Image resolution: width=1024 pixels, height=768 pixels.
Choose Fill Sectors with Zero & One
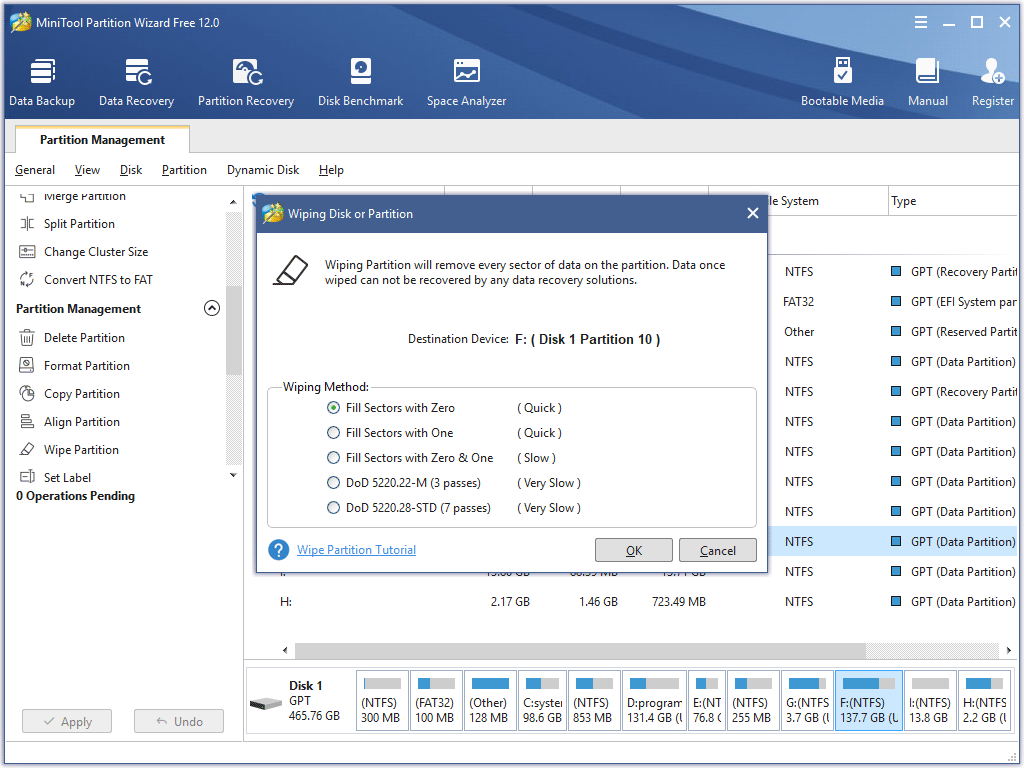[333, 458]
